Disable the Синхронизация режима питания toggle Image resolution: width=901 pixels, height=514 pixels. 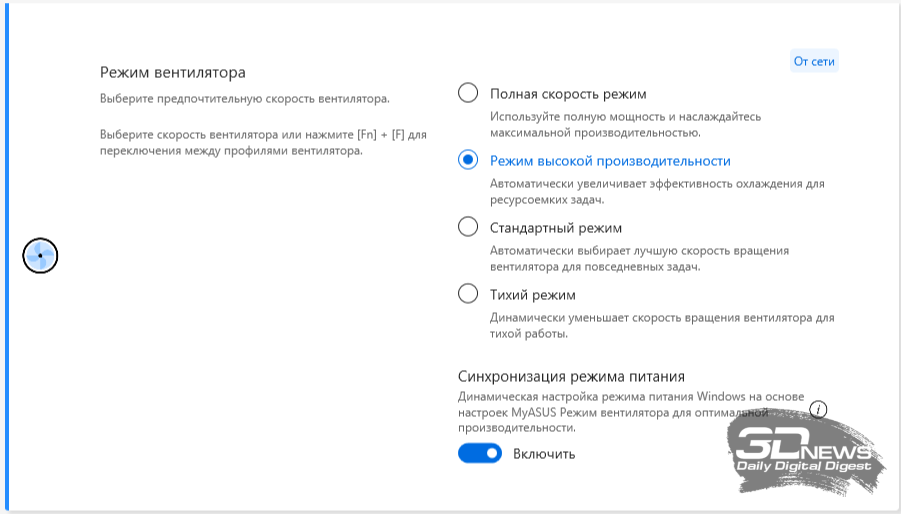479,454
